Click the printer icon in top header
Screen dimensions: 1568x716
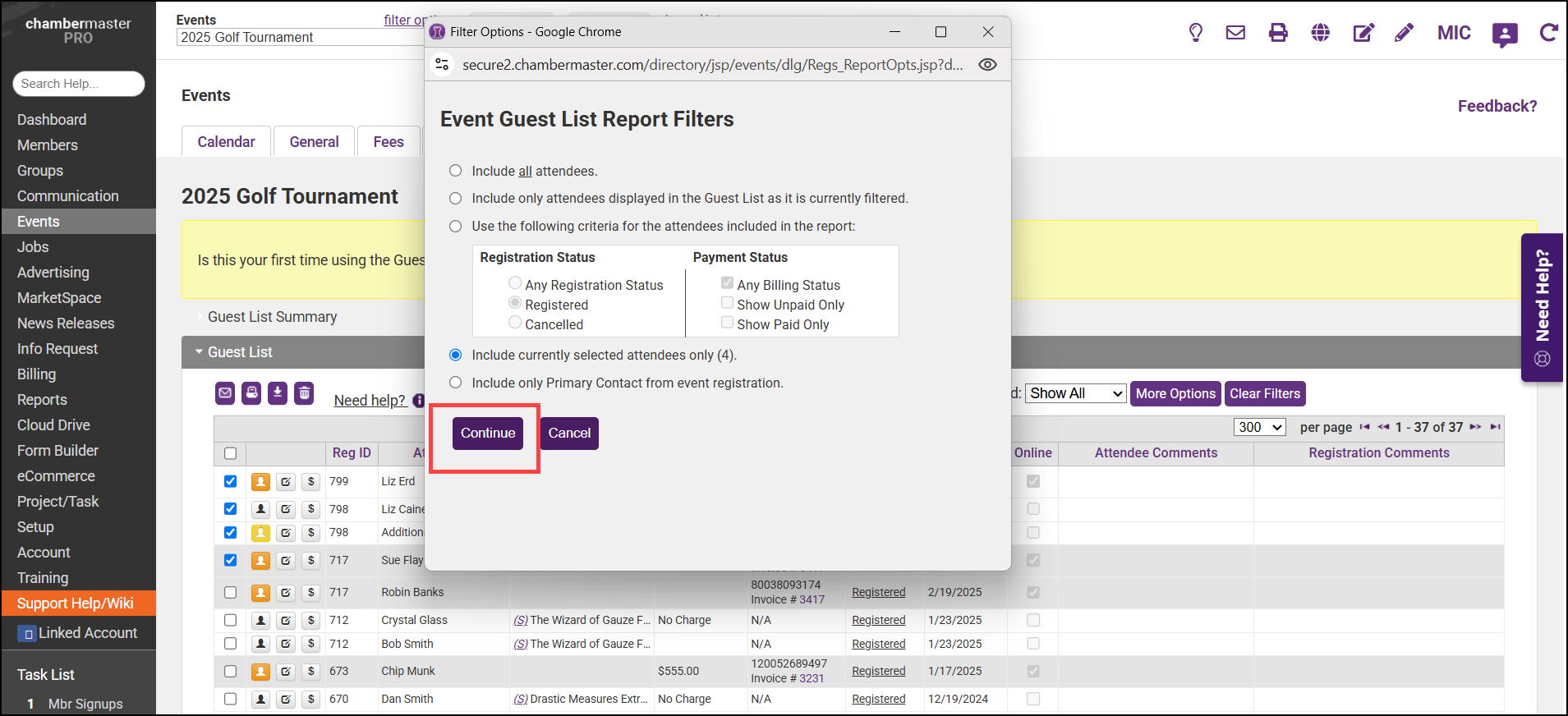point(1278,33)
